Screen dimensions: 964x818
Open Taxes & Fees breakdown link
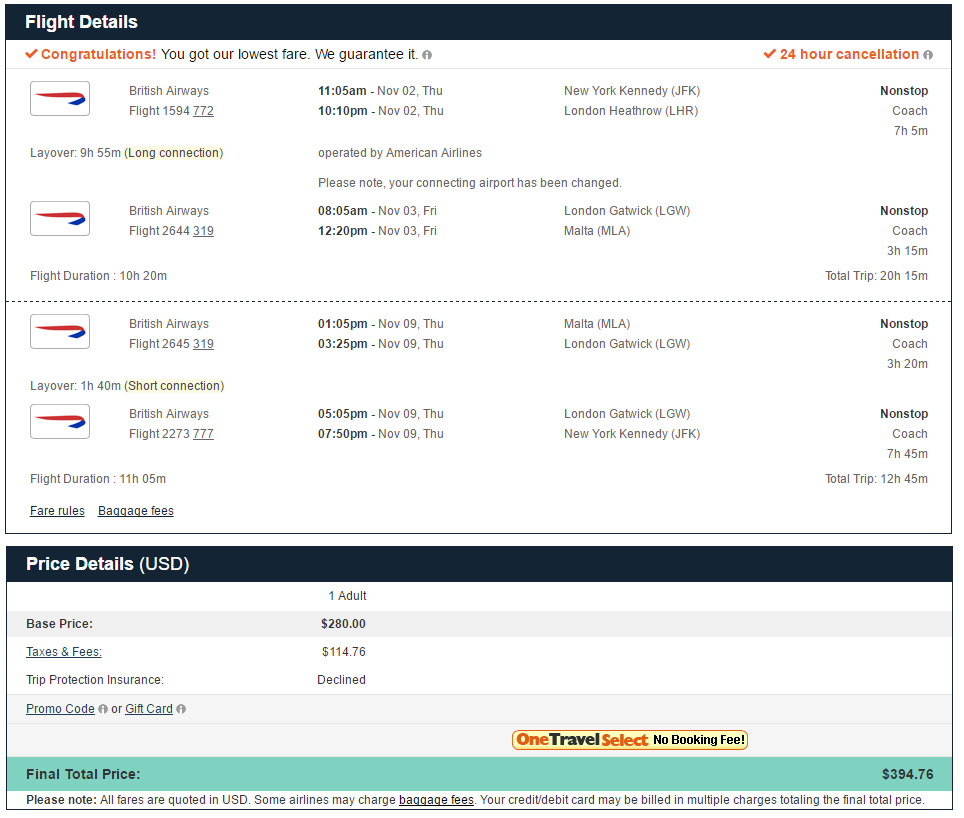[64, 651]
